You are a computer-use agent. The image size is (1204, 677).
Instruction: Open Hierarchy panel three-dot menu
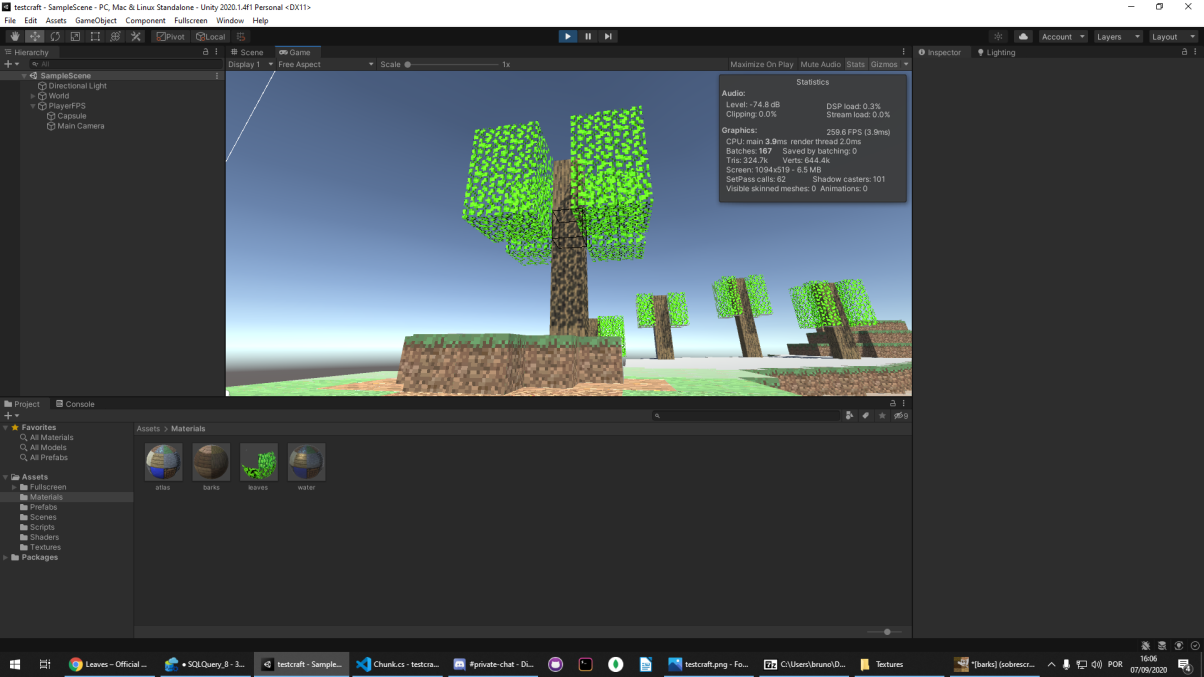[x=217, y=52]
